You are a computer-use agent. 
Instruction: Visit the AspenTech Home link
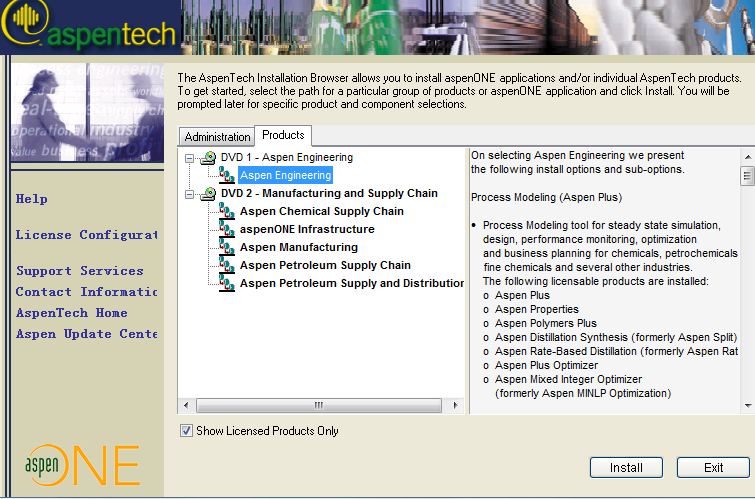(x=72, y=313)
